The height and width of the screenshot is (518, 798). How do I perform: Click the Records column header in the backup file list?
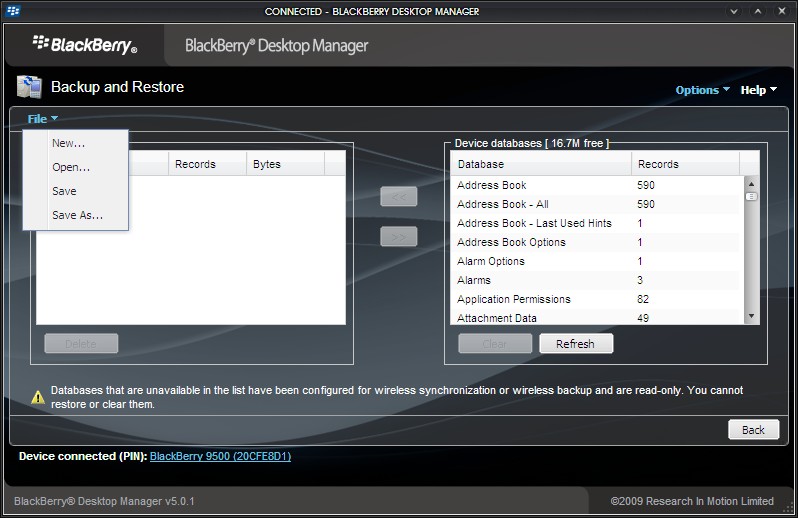(x=207, y=164)
